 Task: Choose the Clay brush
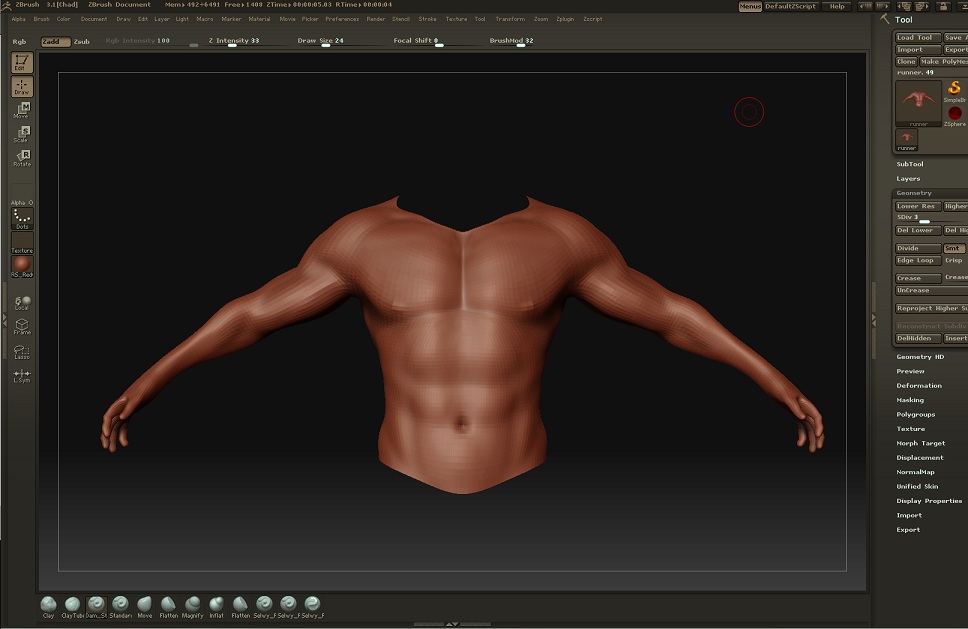click(x=48, y=607)
